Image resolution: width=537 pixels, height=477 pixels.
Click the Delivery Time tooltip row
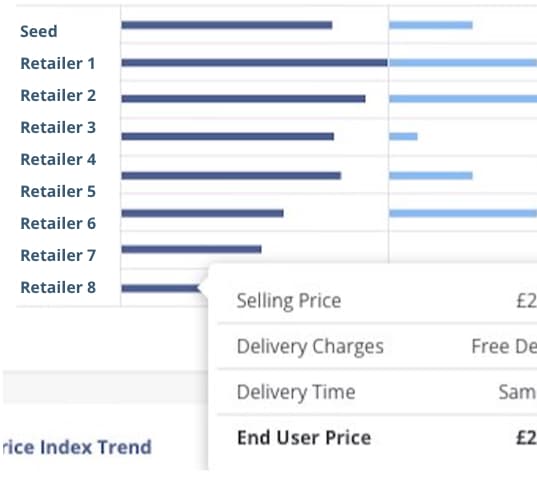(x=377, y=392)
